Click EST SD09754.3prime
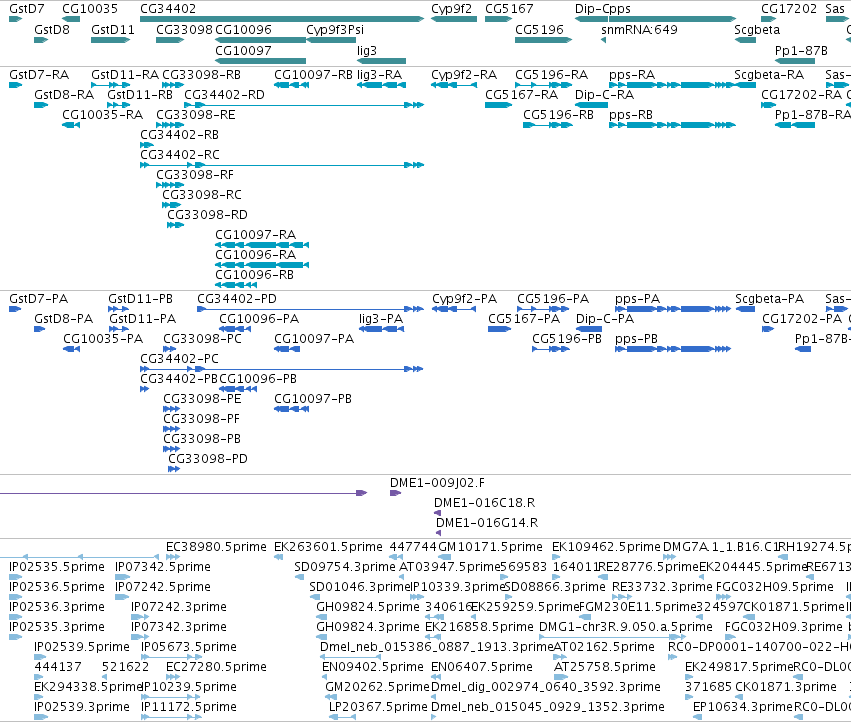Viewport: 851px width, 722px height. [345, 567]
